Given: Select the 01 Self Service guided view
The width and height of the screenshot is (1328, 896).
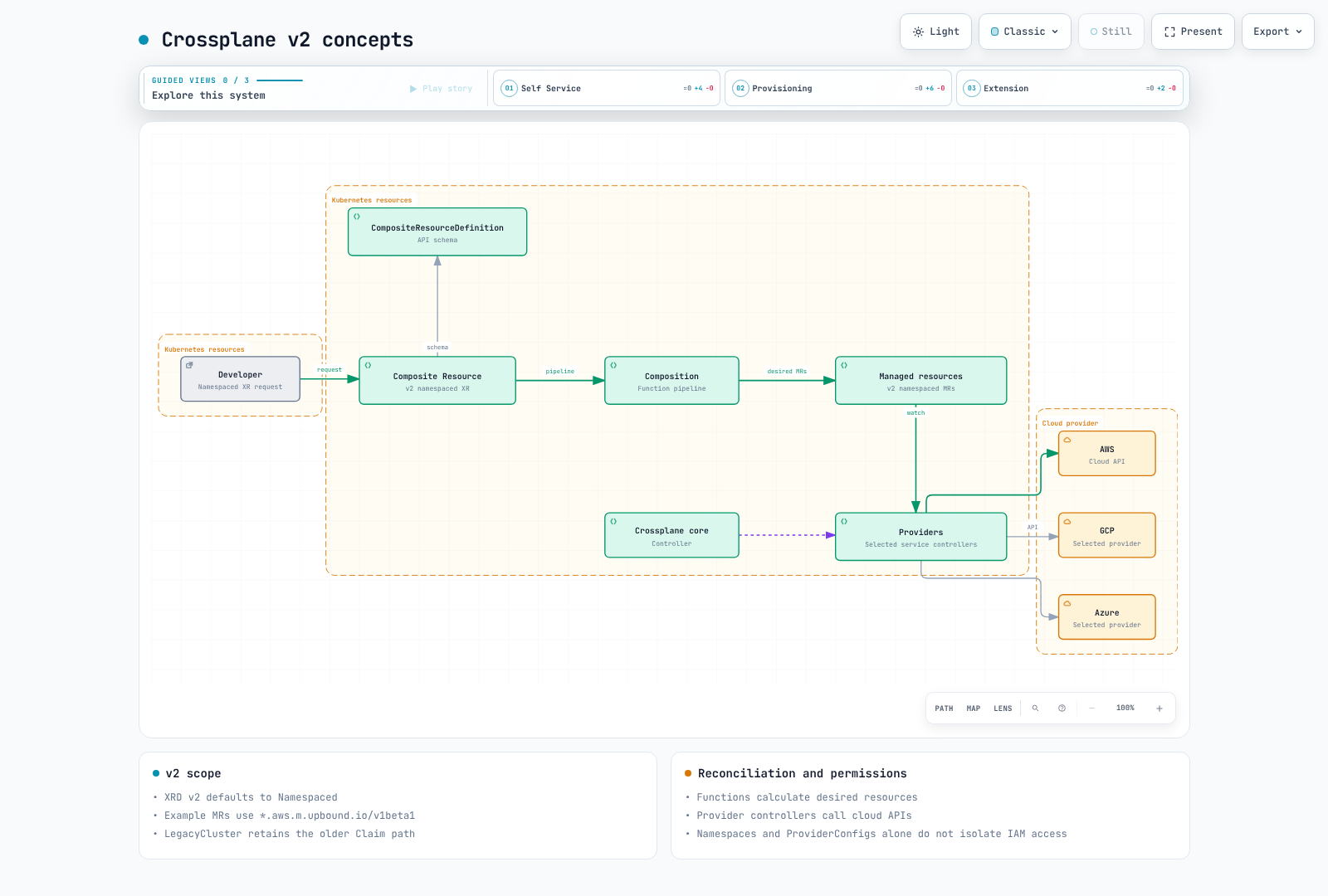Looking at the screenshot, I should tap(607, 88).
